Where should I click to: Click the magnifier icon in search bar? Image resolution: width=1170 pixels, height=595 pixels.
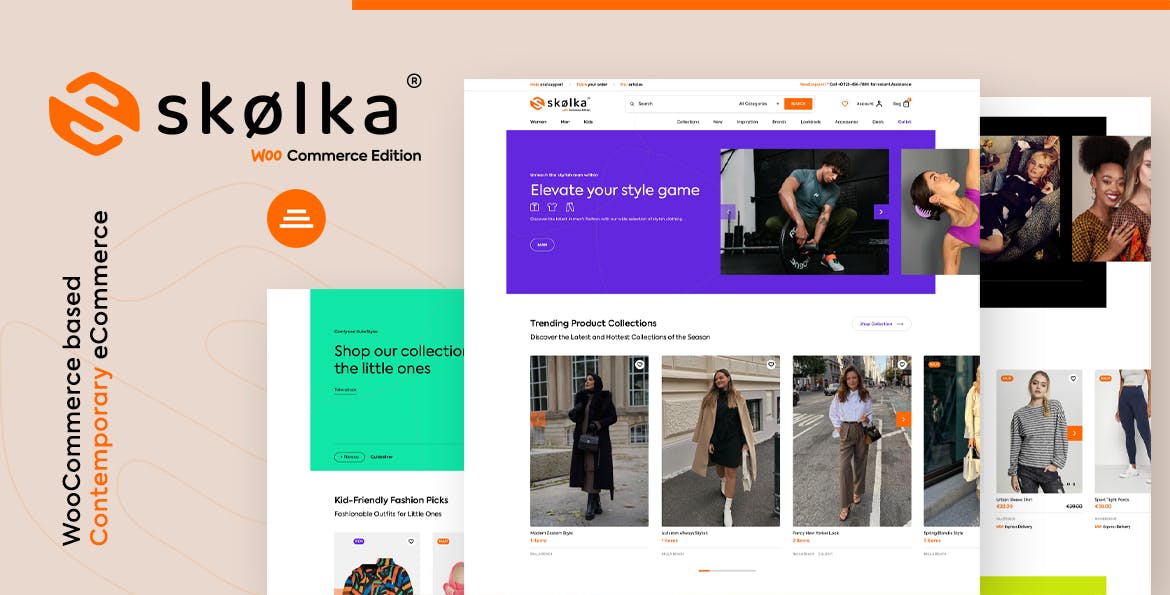632,104
